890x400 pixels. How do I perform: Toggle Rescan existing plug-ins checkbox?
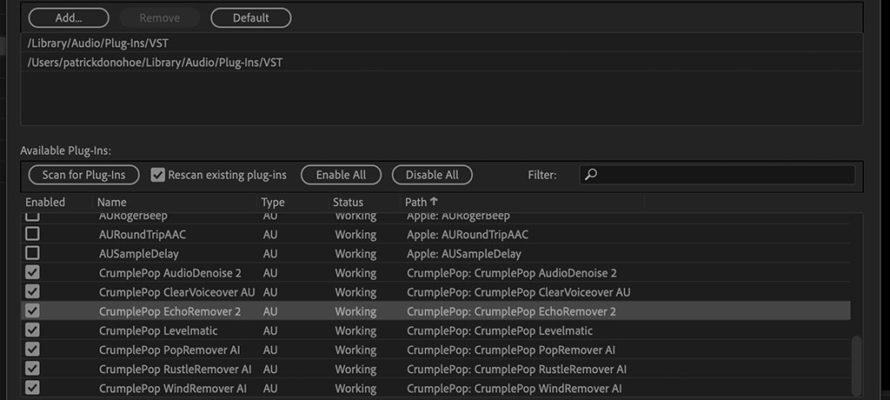[x=158, y=175]
